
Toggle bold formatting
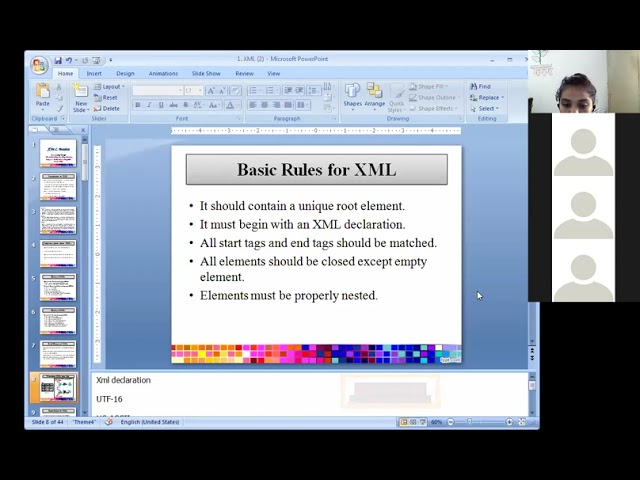pyautogui.click(x=138, y=105)
